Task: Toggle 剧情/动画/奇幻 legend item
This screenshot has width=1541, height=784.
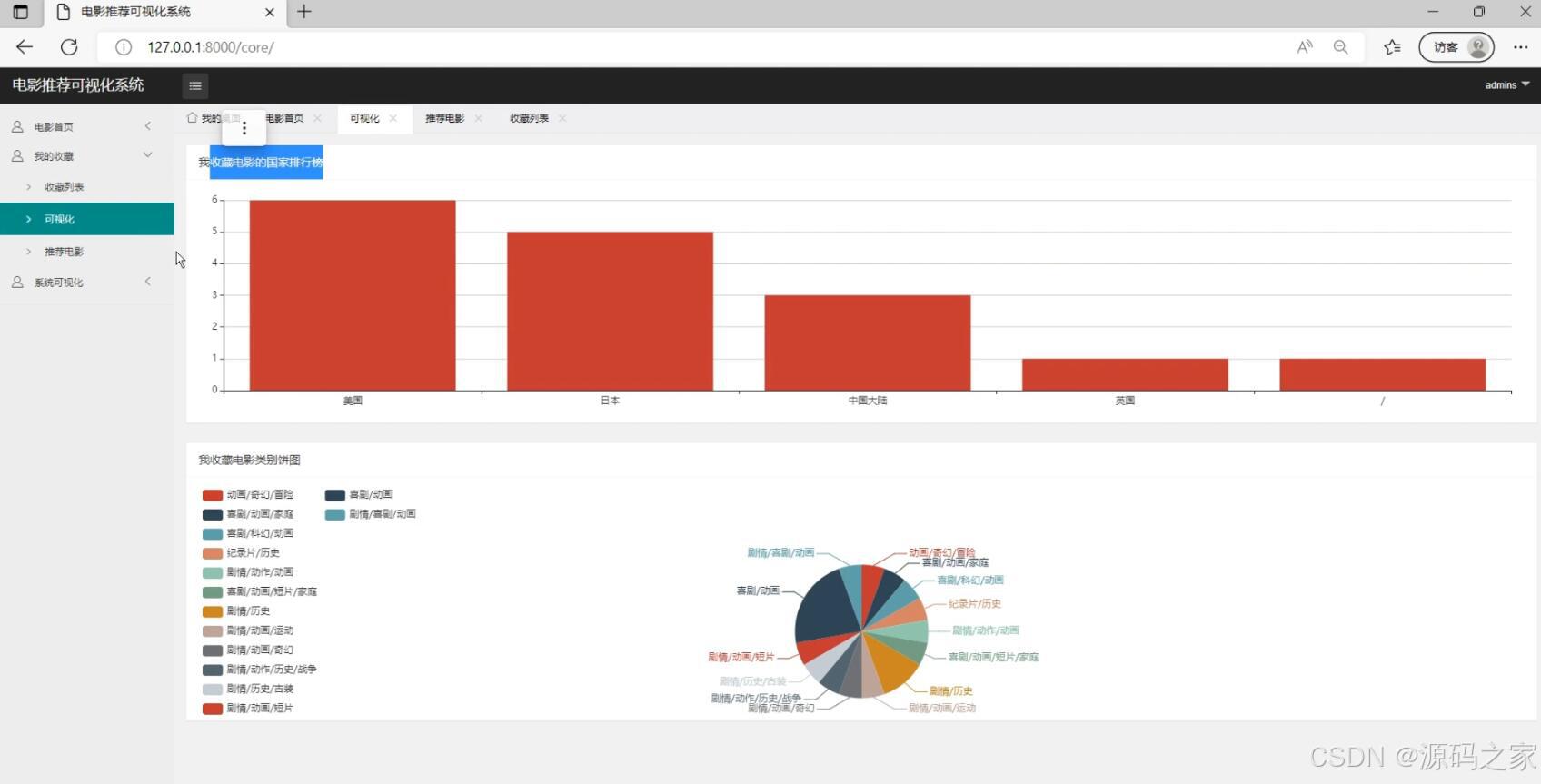Action: coord(248,650)
